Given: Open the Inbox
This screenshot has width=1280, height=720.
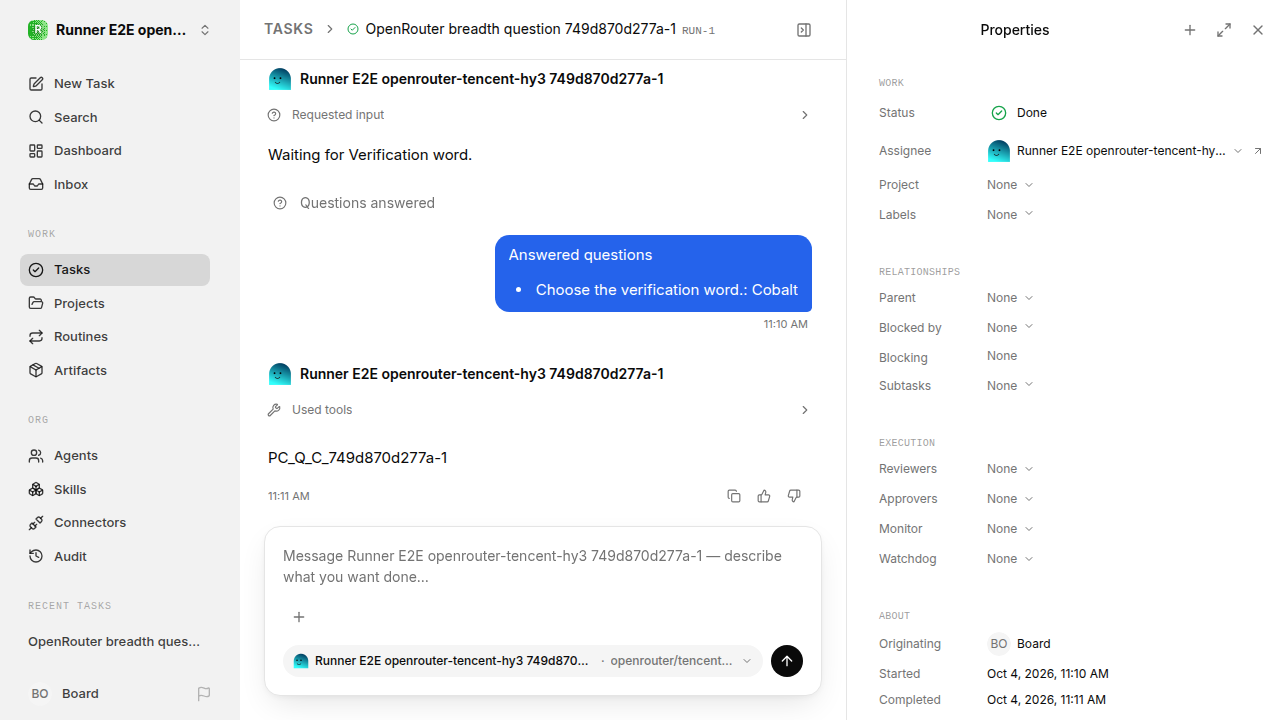Looking at the screenshot, I should click(x=115, y=185).
